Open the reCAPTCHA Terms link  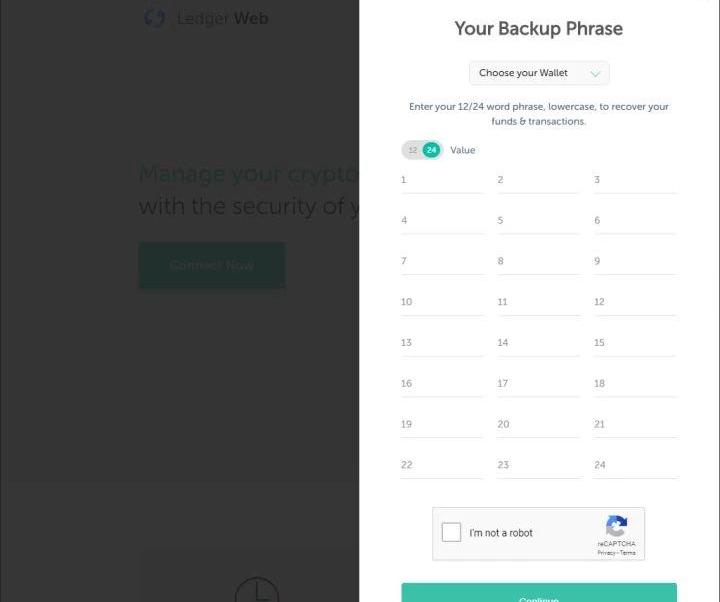(x=628, y=553)
